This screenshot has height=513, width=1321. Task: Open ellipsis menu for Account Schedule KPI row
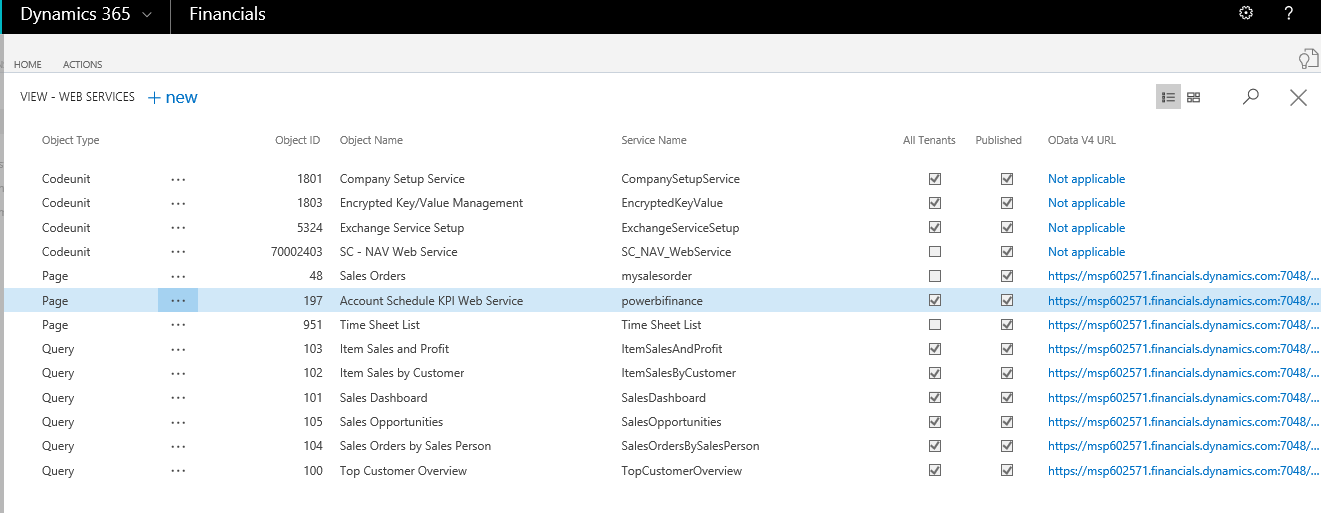[178, 301]
